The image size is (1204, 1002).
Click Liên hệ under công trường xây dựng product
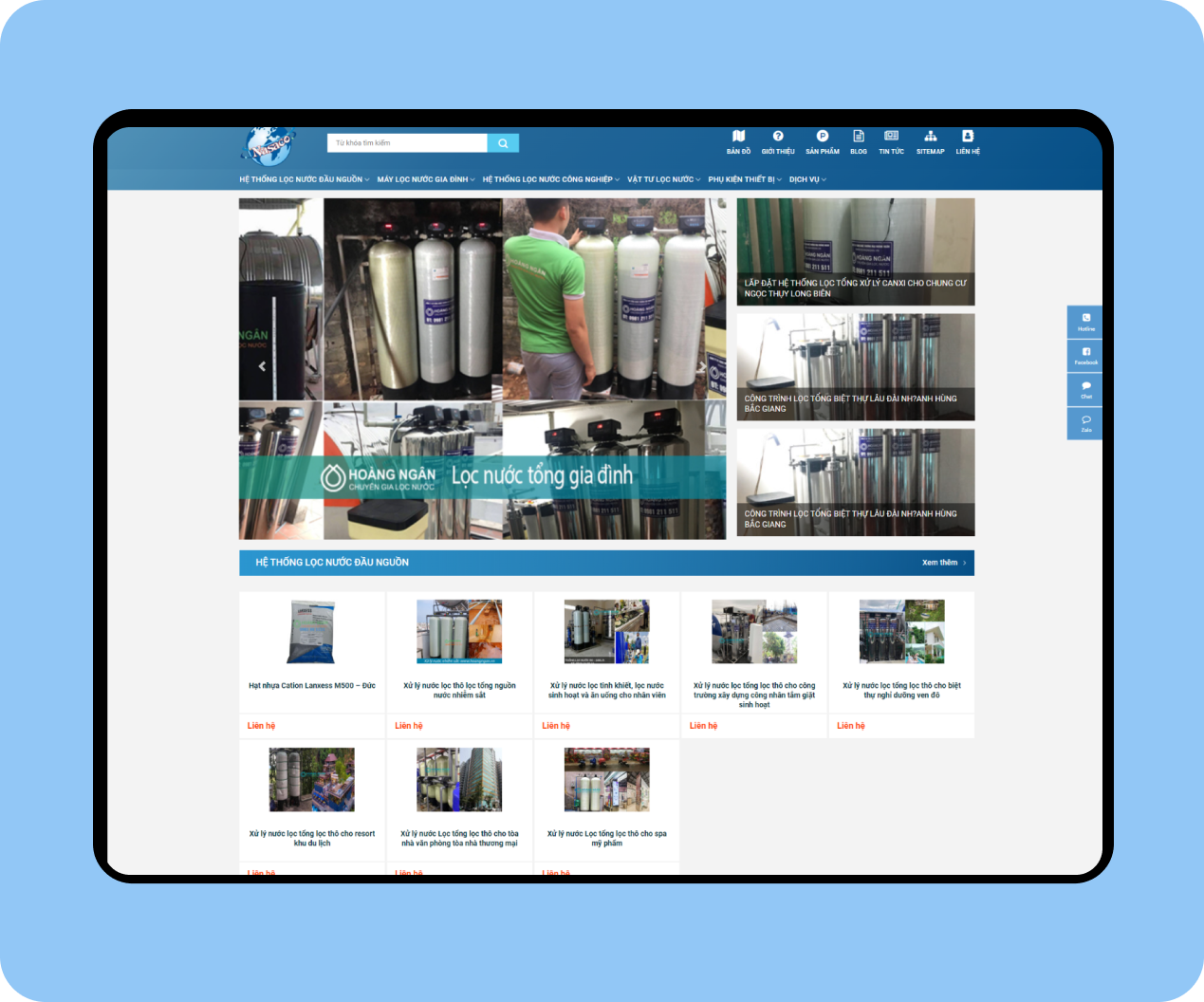(x=704, y=726)
